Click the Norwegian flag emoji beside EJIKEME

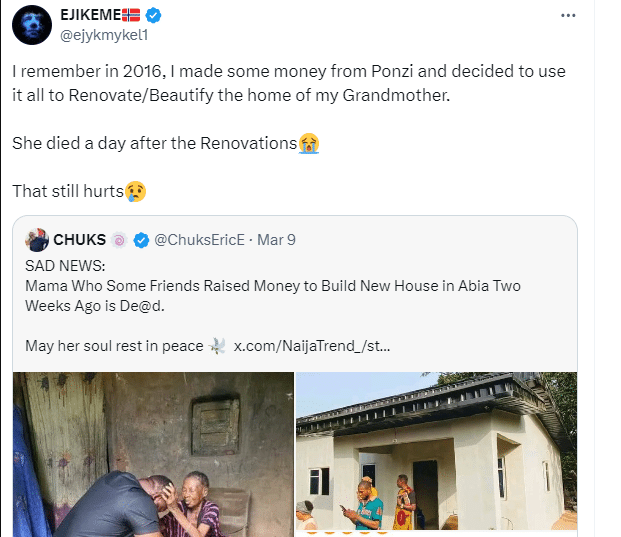(132, 15)
